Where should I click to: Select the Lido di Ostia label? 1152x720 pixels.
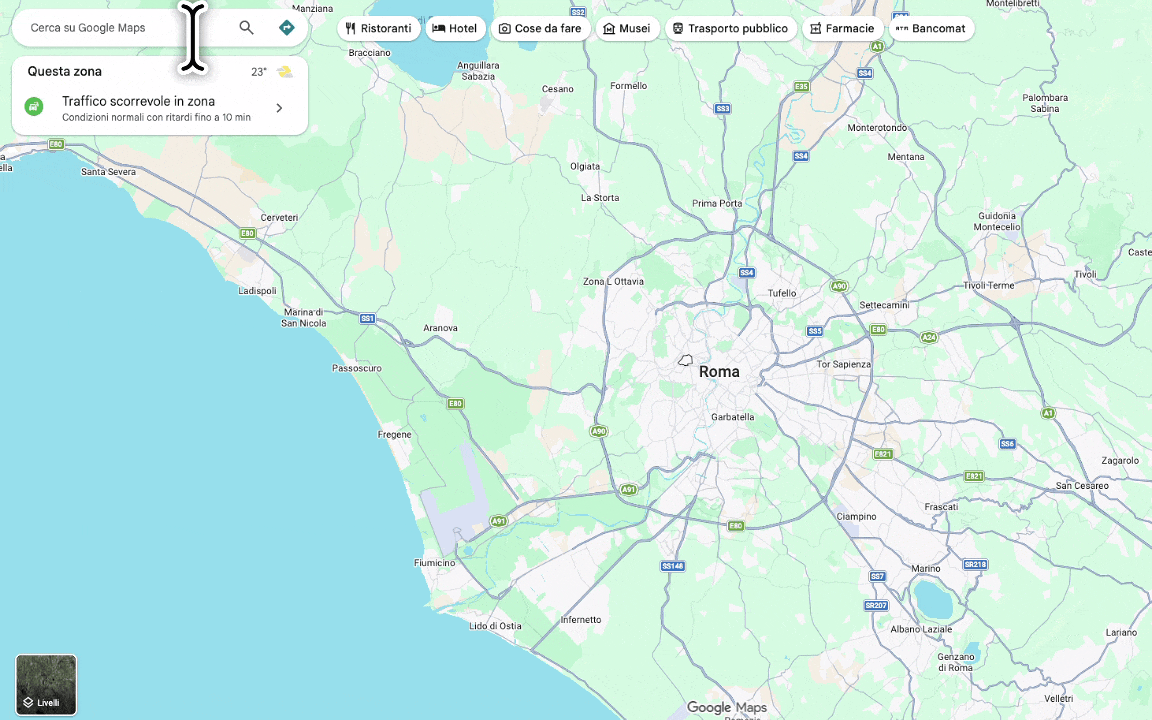pos(495,626)
